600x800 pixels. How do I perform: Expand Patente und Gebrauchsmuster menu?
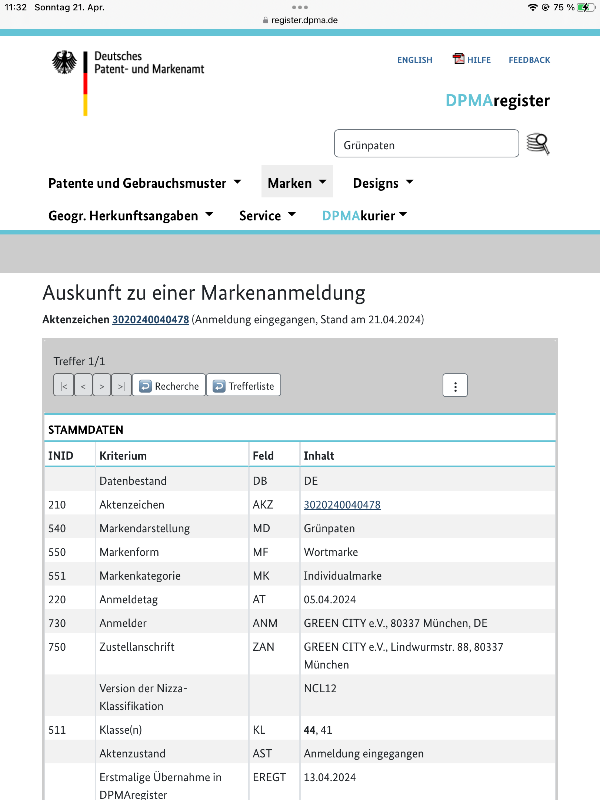[144, 183]
